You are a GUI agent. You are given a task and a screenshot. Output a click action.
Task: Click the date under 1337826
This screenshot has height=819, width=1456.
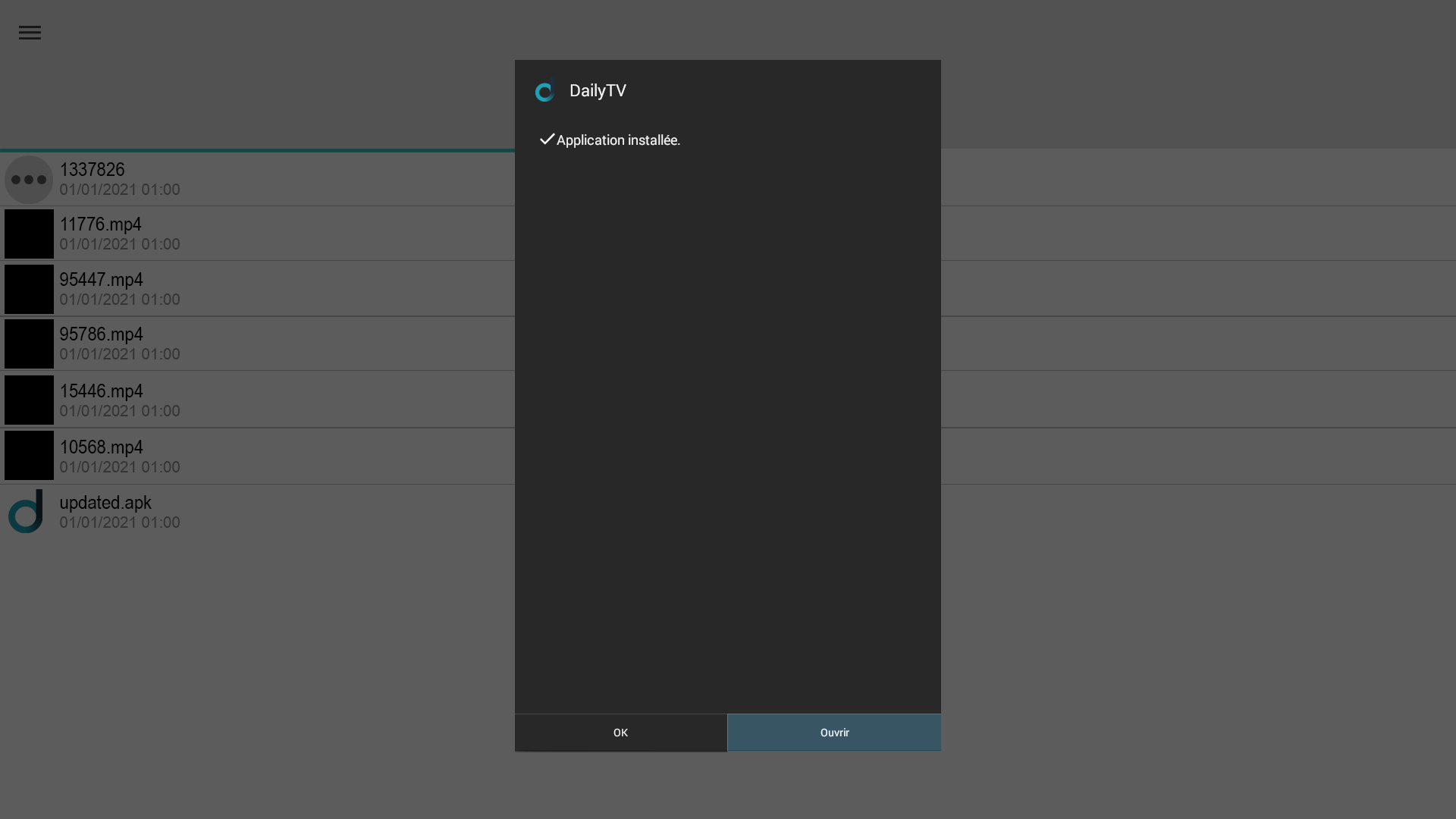coord(120,190)
